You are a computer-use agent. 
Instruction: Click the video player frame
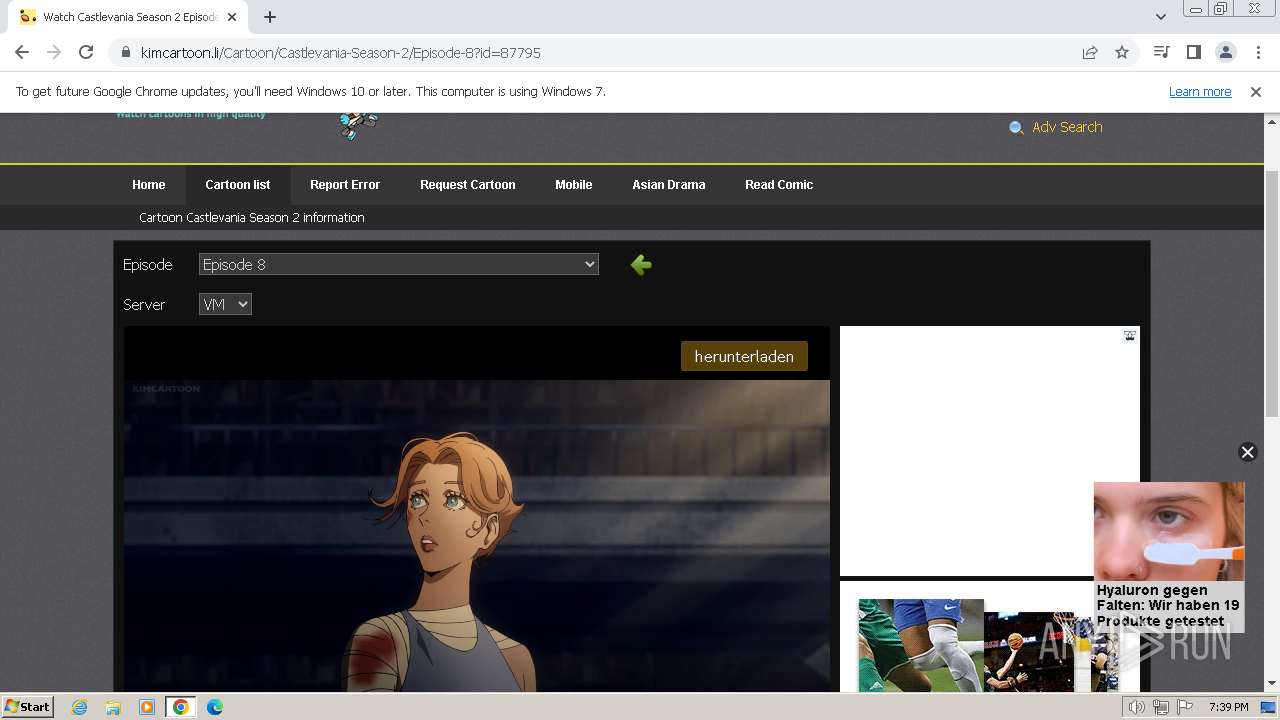point(477,535)
